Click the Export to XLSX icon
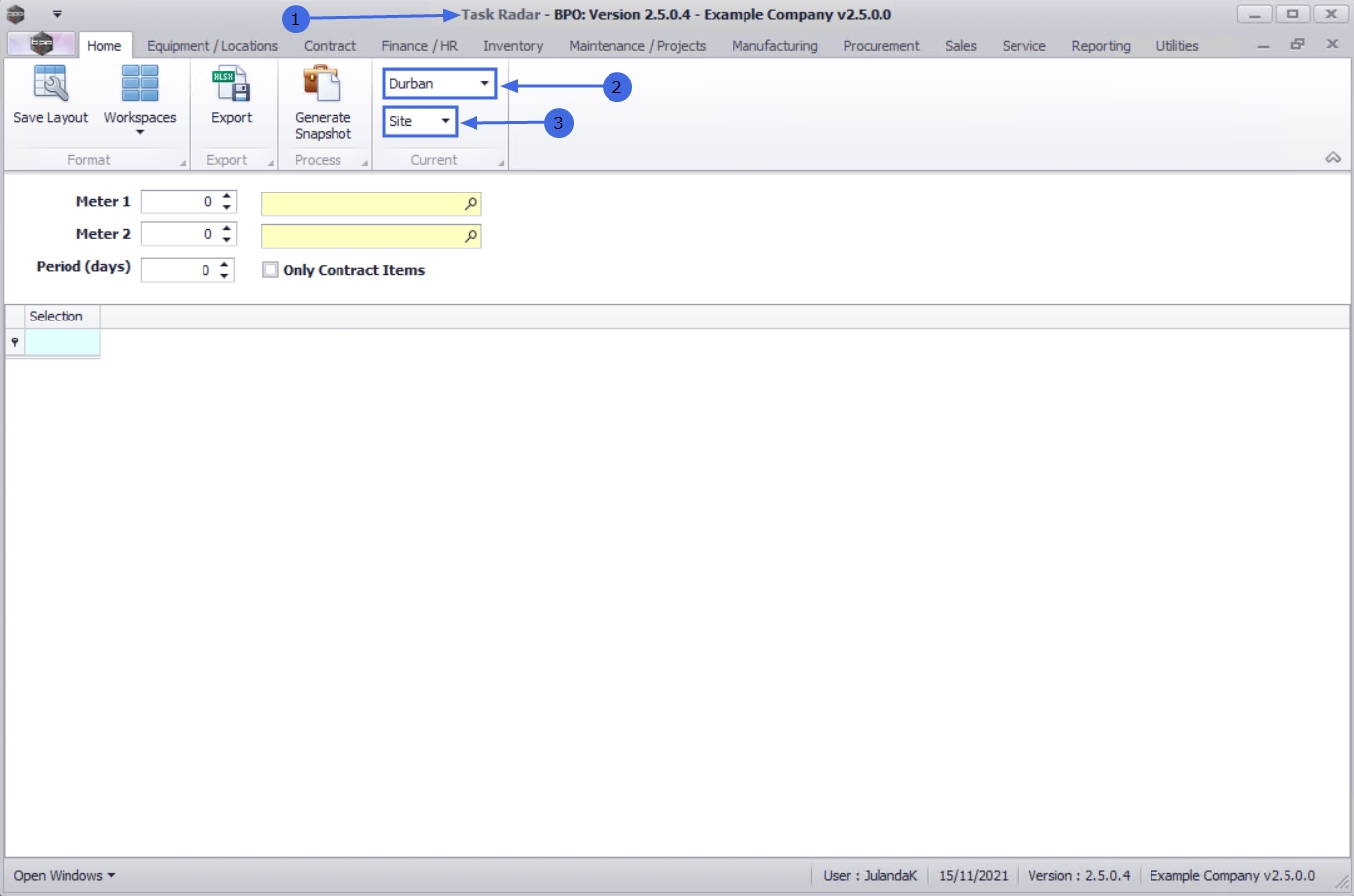This screenshot has width=1354, height=896. coord(231,84)
